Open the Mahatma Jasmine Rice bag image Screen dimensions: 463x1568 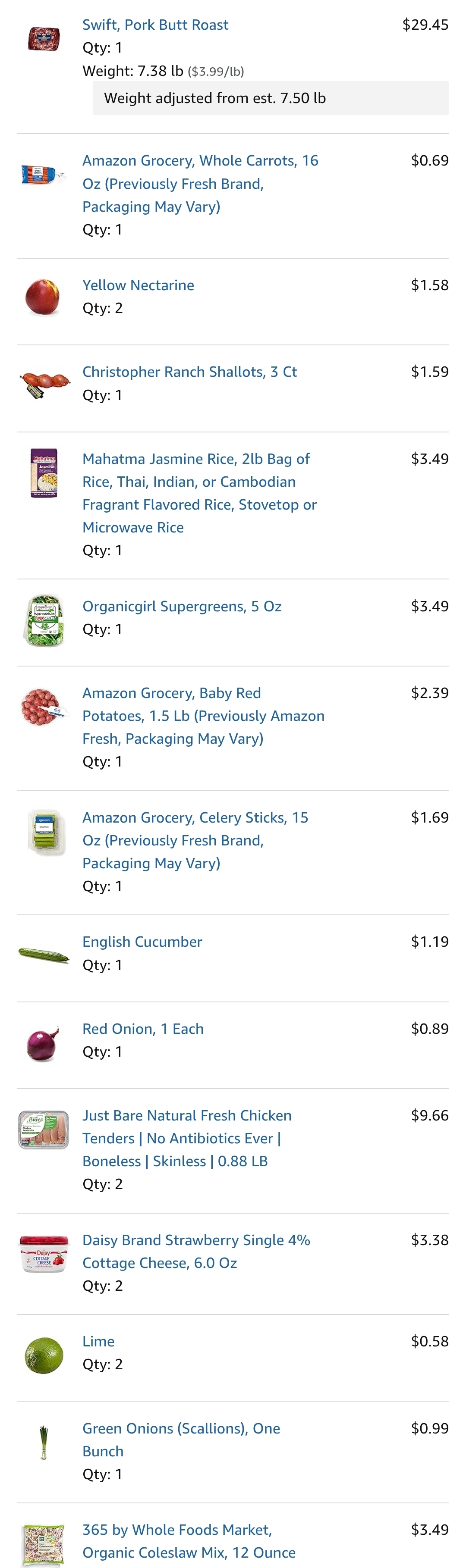(x=44, y=473)
